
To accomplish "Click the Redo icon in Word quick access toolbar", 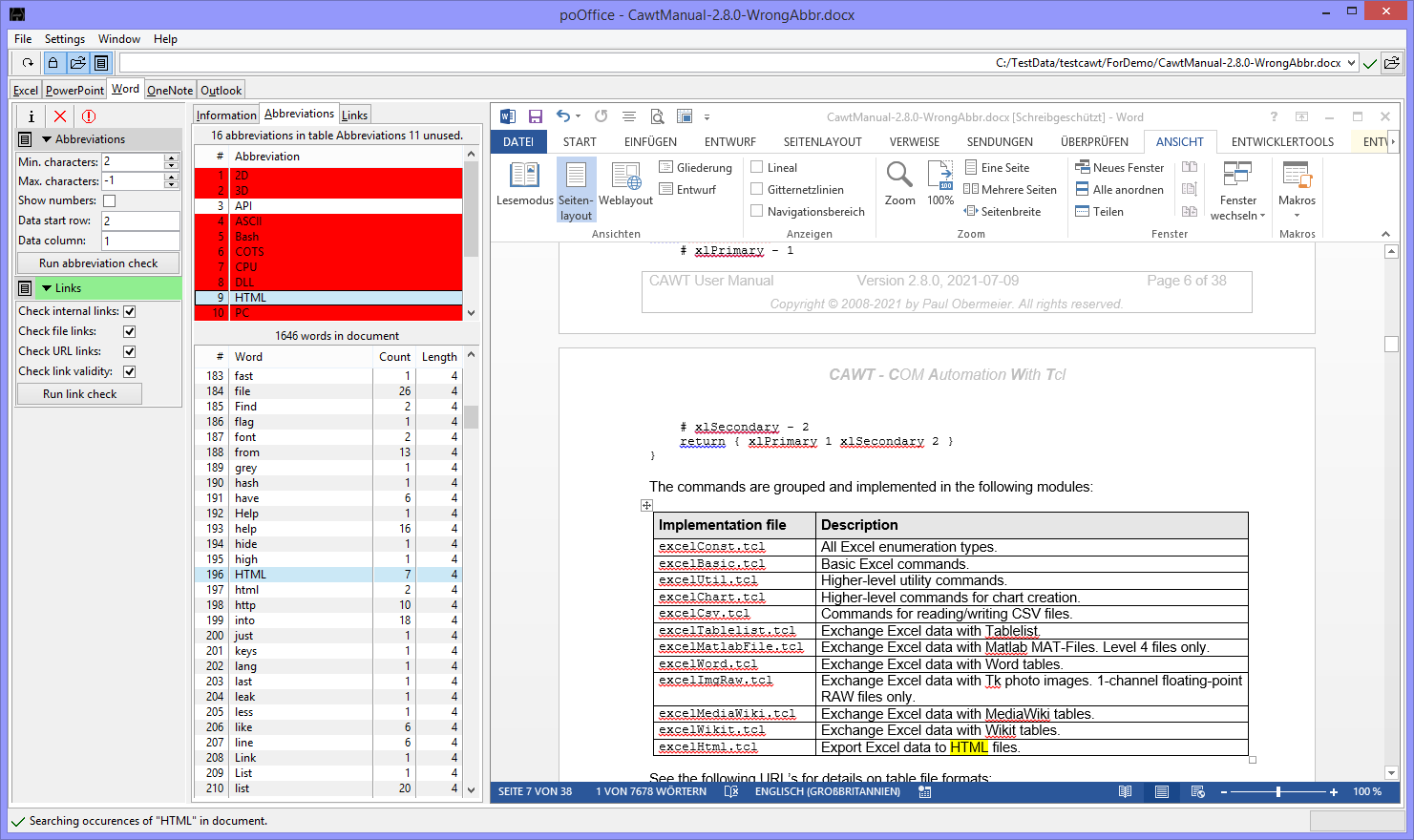I will tap(601, 116).
